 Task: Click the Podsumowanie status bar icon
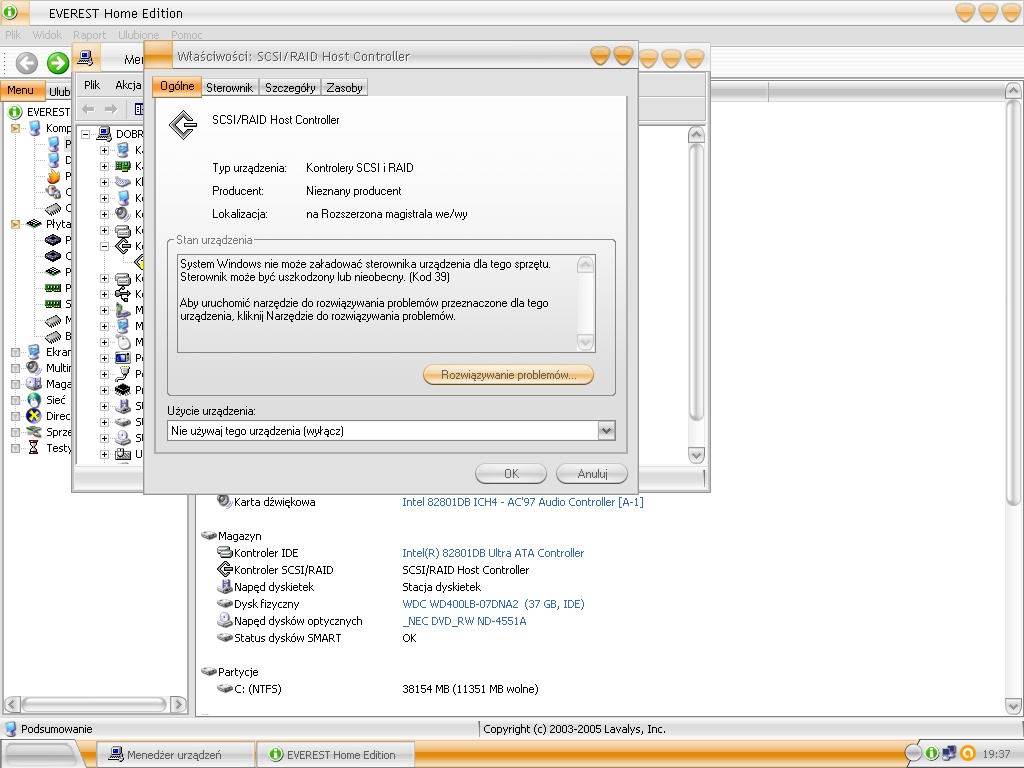coord(10,729)
